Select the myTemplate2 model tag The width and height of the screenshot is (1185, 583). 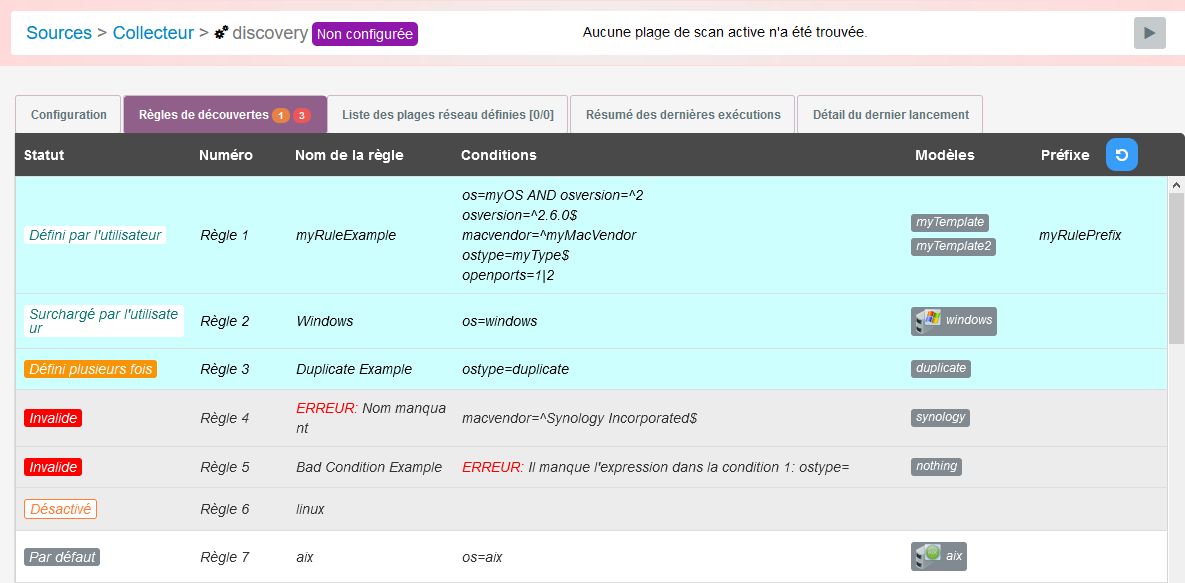tap(953, 246)
